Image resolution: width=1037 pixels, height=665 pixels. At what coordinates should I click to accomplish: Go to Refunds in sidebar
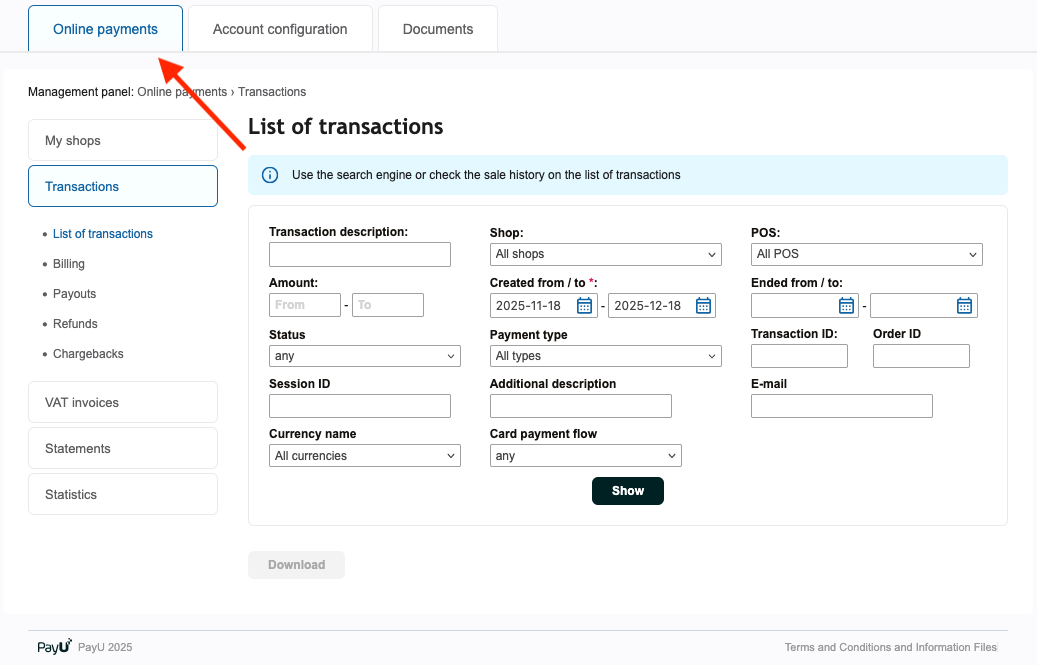pos(75,324)
